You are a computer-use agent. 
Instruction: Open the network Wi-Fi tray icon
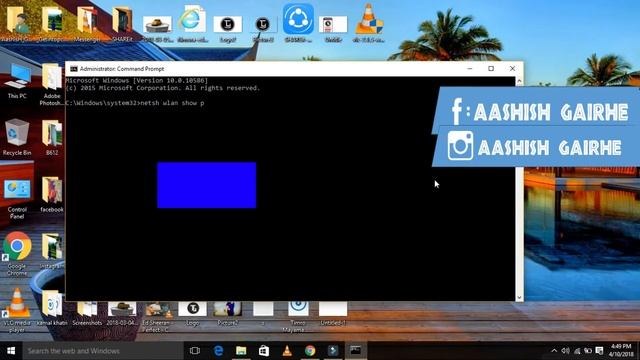[x=577, y=351]
